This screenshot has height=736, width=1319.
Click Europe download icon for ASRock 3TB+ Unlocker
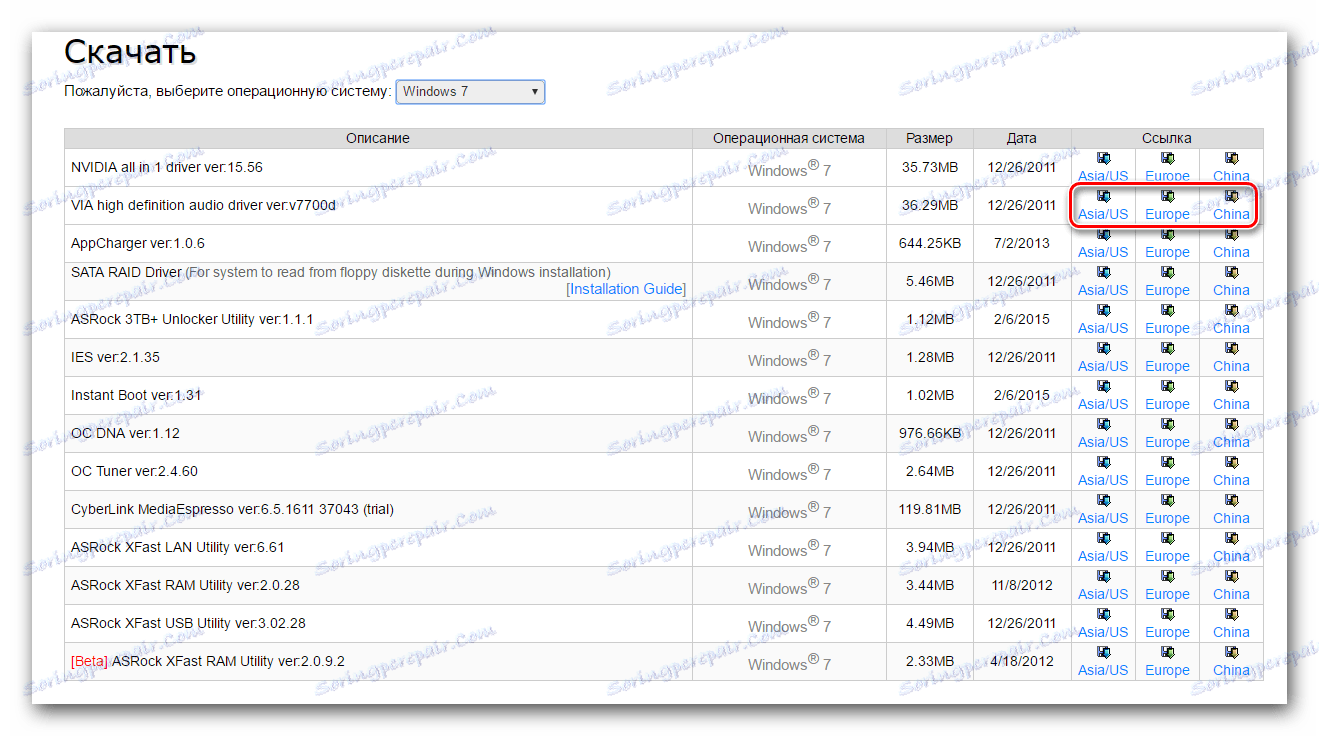click(1167, 310)
